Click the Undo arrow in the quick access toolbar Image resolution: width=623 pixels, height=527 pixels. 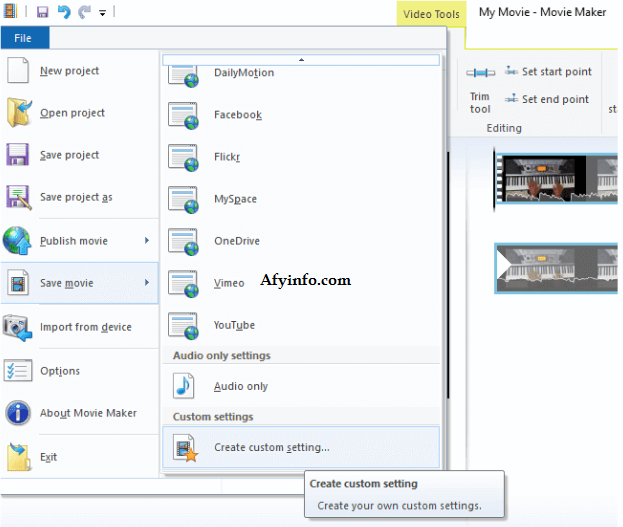(x=64, y=12)
